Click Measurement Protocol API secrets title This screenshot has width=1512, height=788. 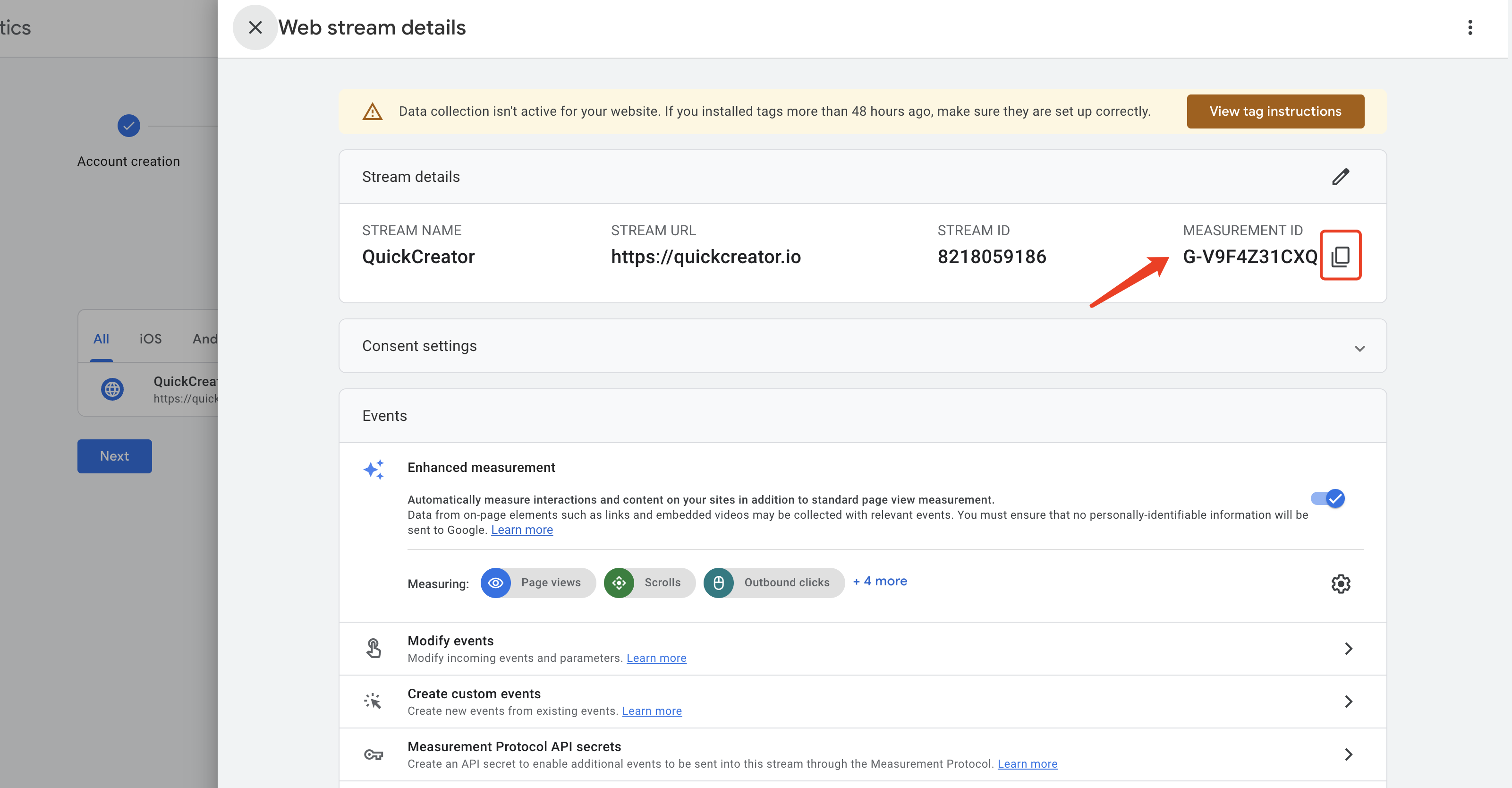[x=514, y=746]
